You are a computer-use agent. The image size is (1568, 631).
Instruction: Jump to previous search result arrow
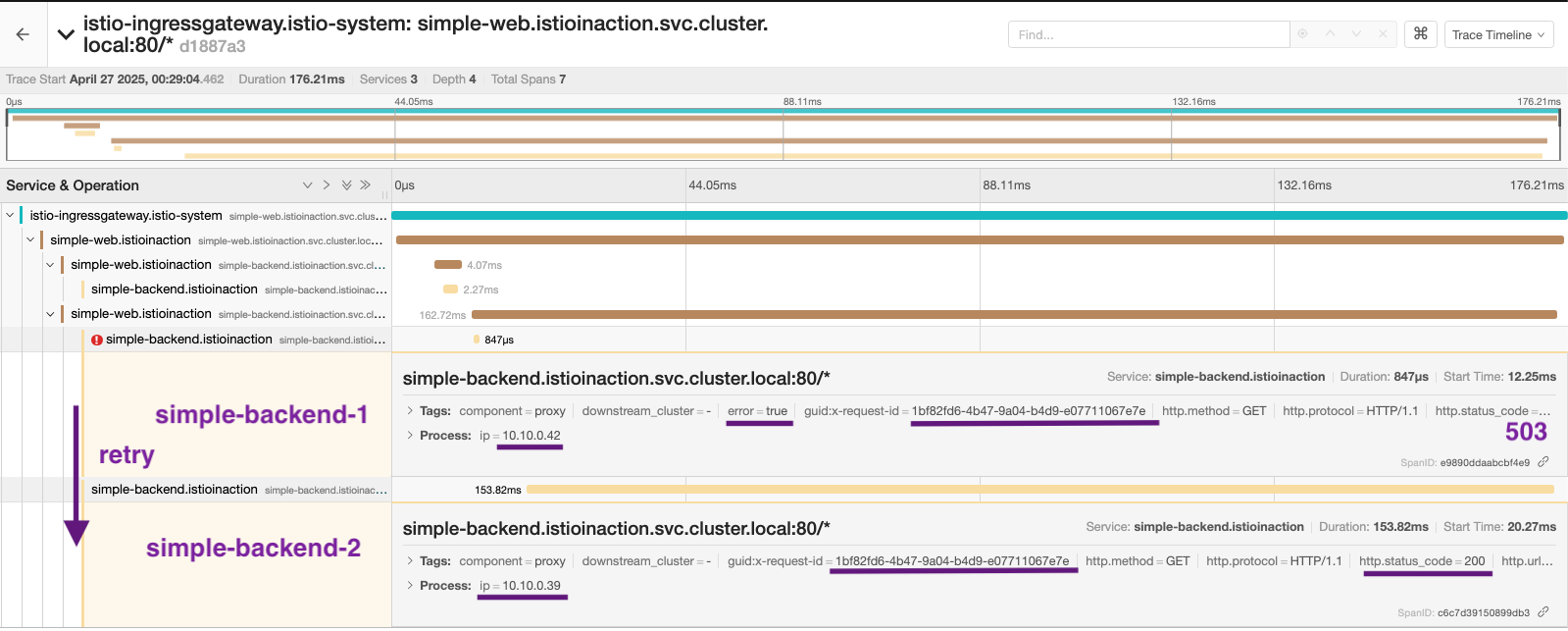click(x=1330, y=34)
